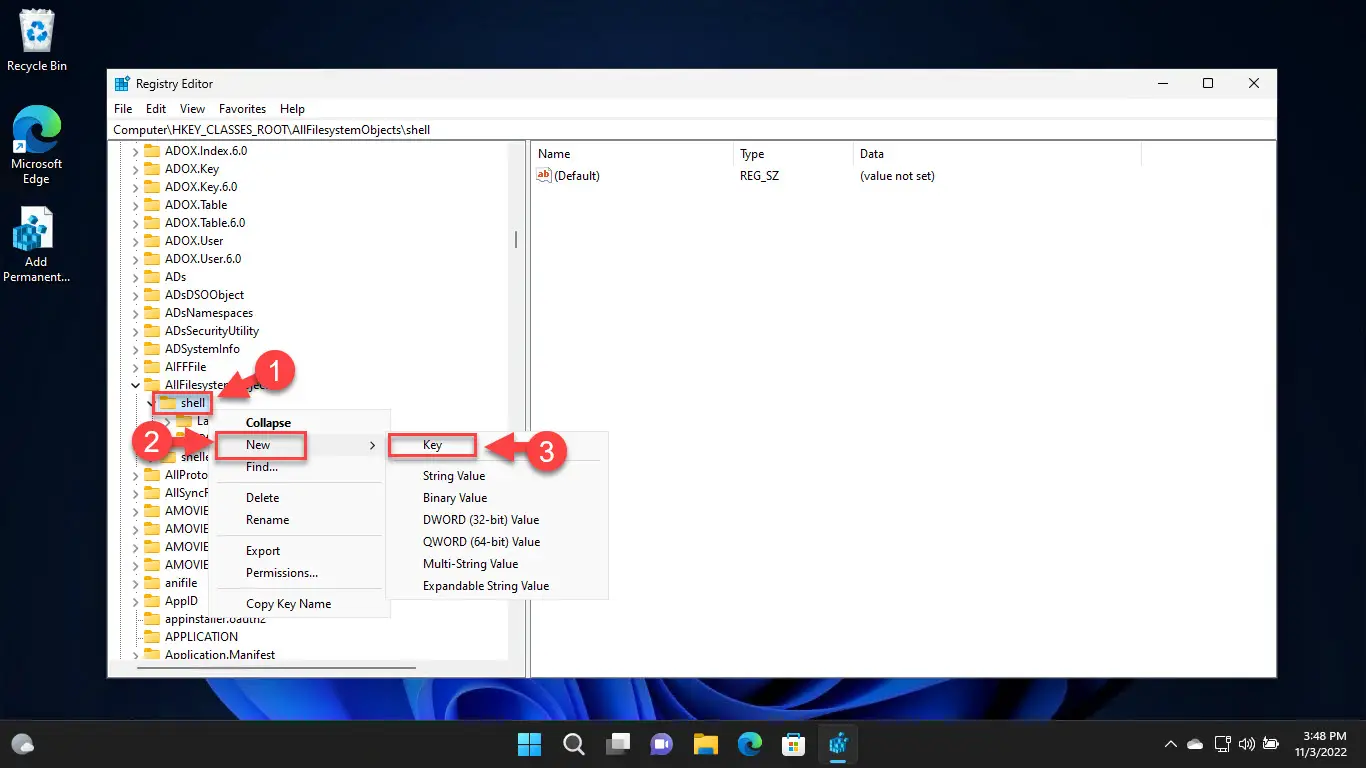Launch Microsoft Edge from the taskbar
1366x768 pixels.
click(x=750, y=744)
